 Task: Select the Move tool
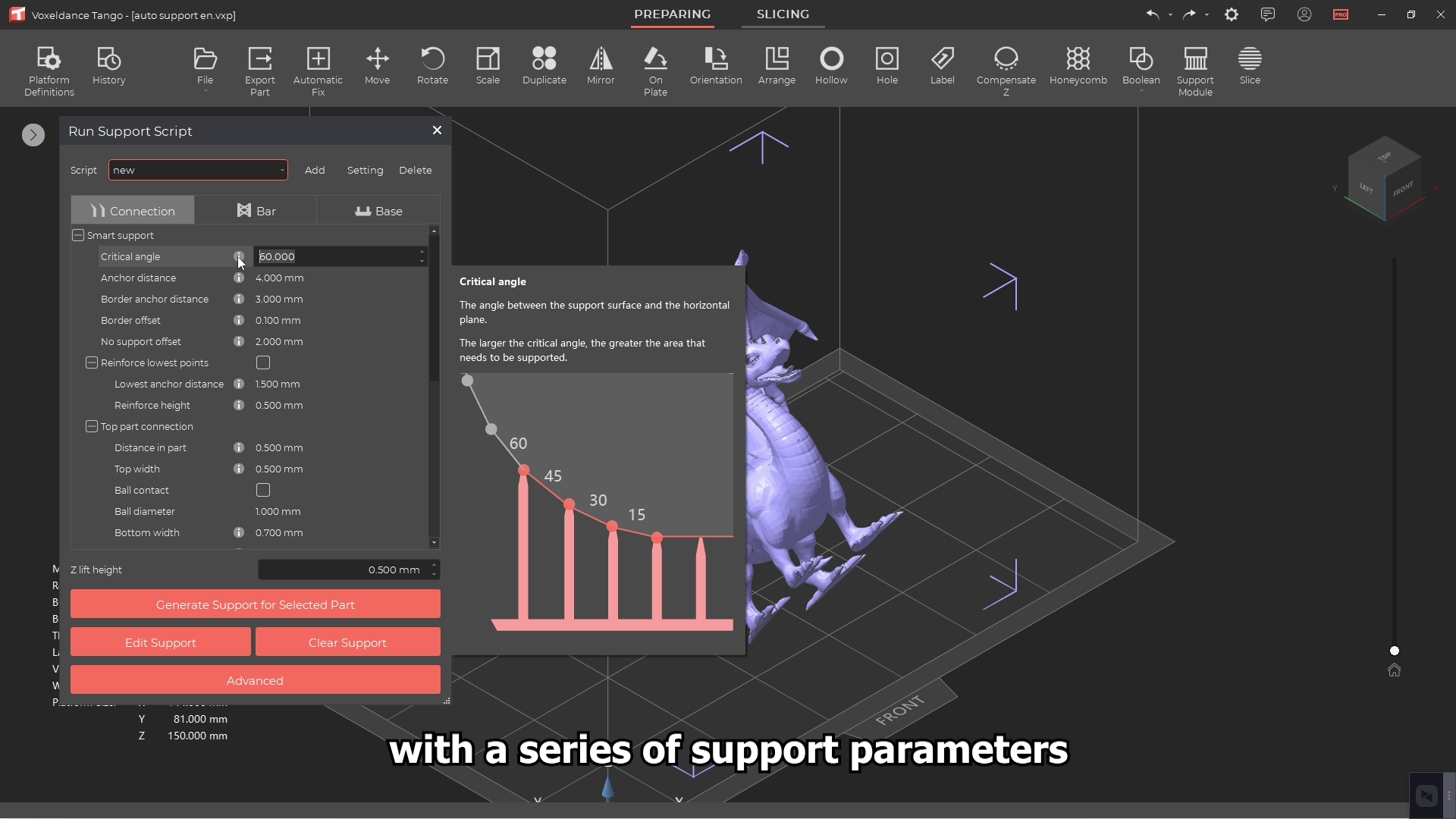point(377,66)
